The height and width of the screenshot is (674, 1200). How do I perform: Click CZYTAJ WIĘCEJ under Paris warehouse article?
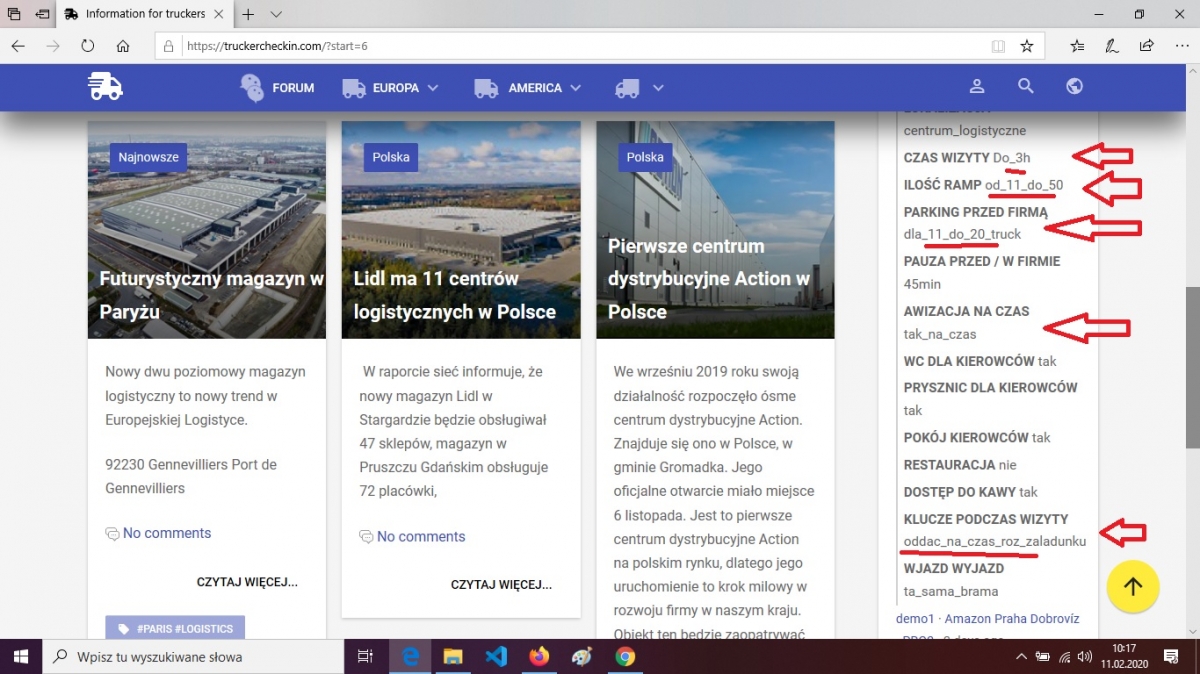tap(247, 582)
